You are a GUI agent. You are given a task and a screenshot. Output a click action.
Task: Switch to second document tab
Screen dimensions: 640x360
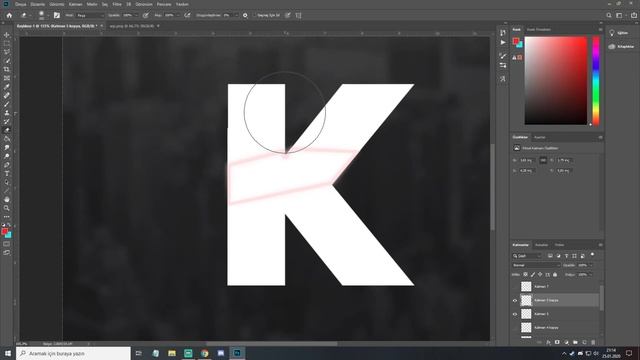pyautogui.click(x=132, y=26)
